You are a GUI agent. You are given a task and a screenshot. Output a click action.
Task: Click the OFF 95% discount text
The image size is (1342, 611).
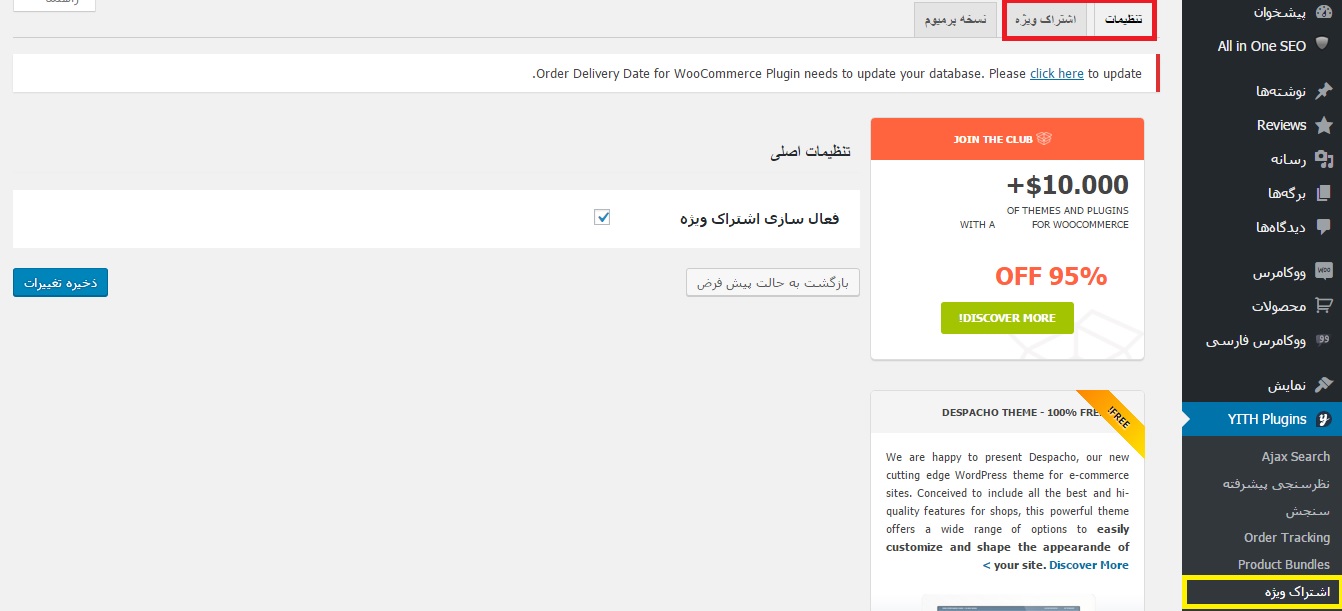coord(1051,276)
